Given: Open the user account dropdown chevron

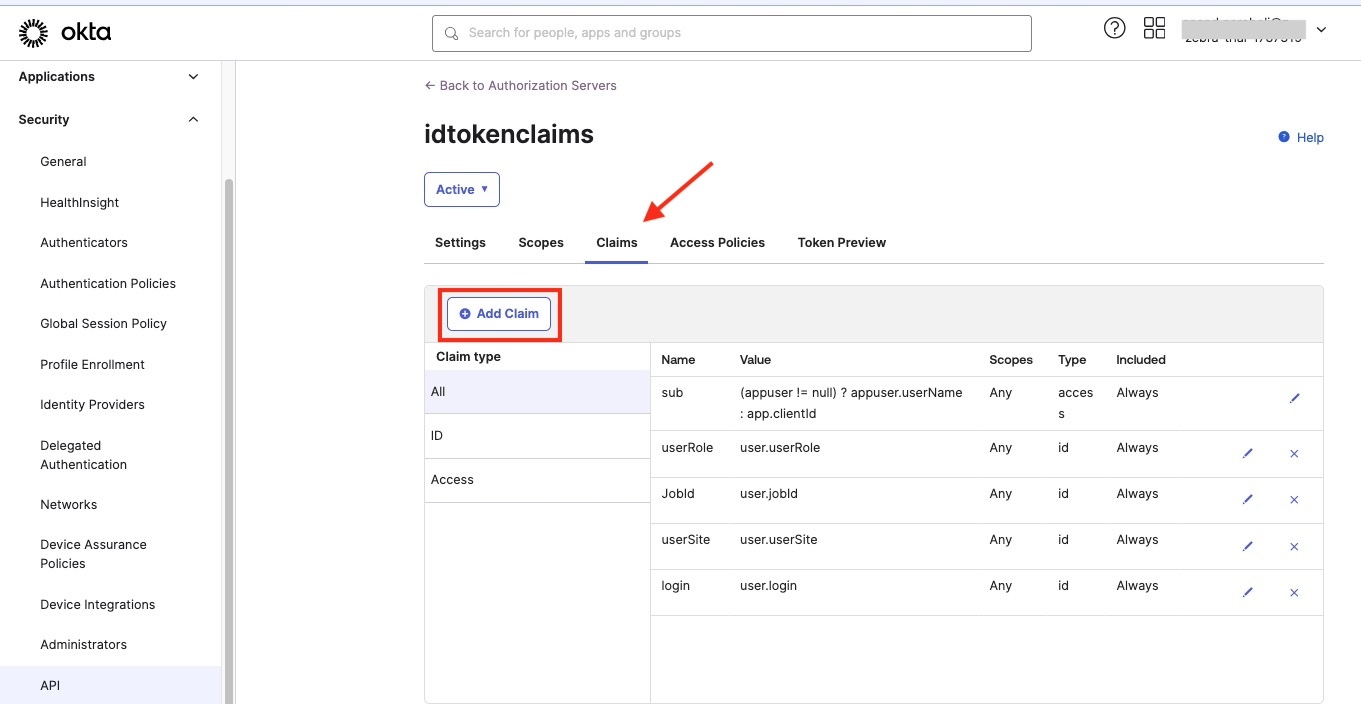Looking at the screenshot, I should 1321,30.
